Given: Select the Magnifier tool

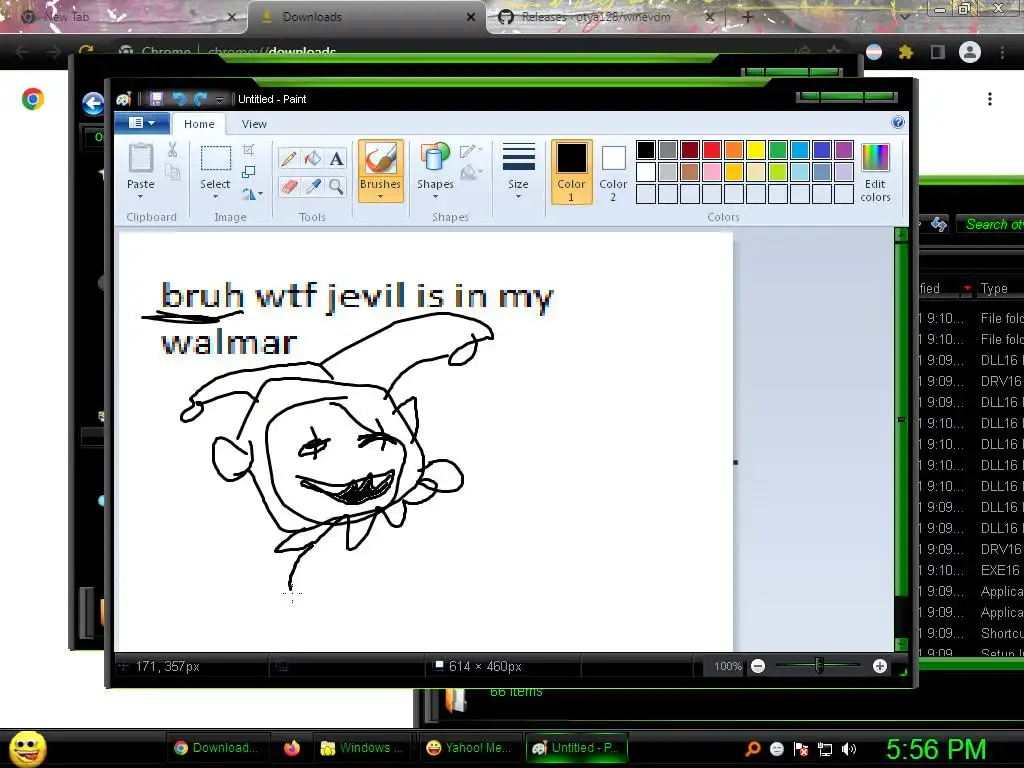Looking at the screenshot, I should coord(336,187).
